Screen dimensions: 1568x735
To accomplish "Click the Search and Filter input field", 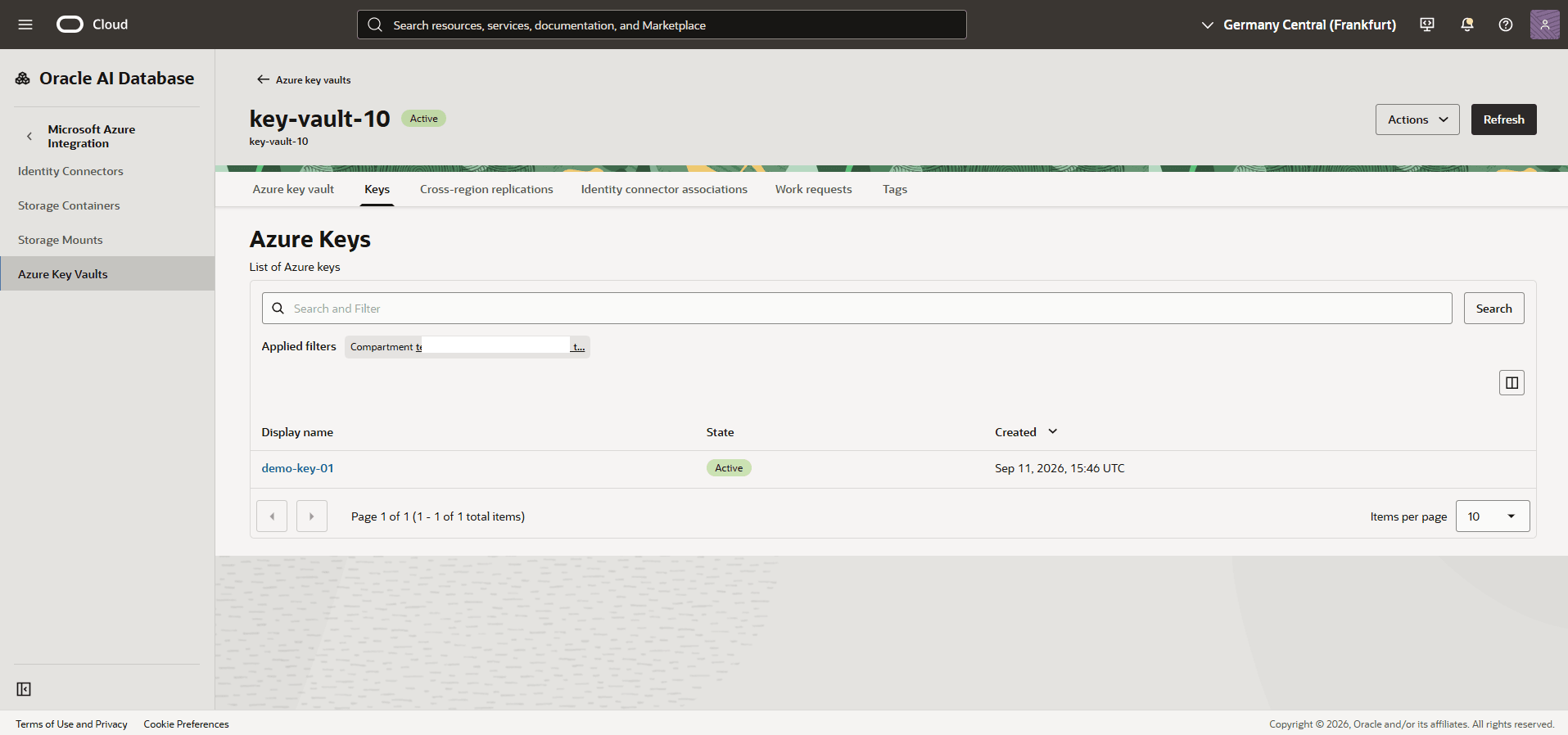I will (856, 309).
